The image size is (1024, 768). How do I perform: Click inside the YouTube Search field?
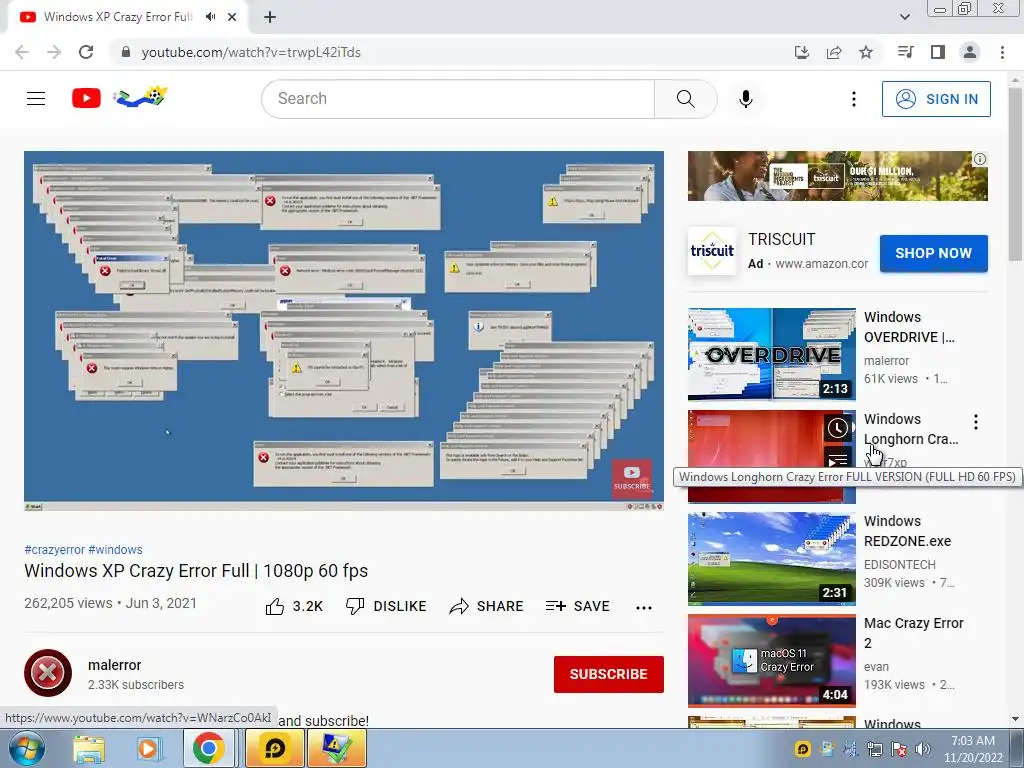tap(458, 99)
